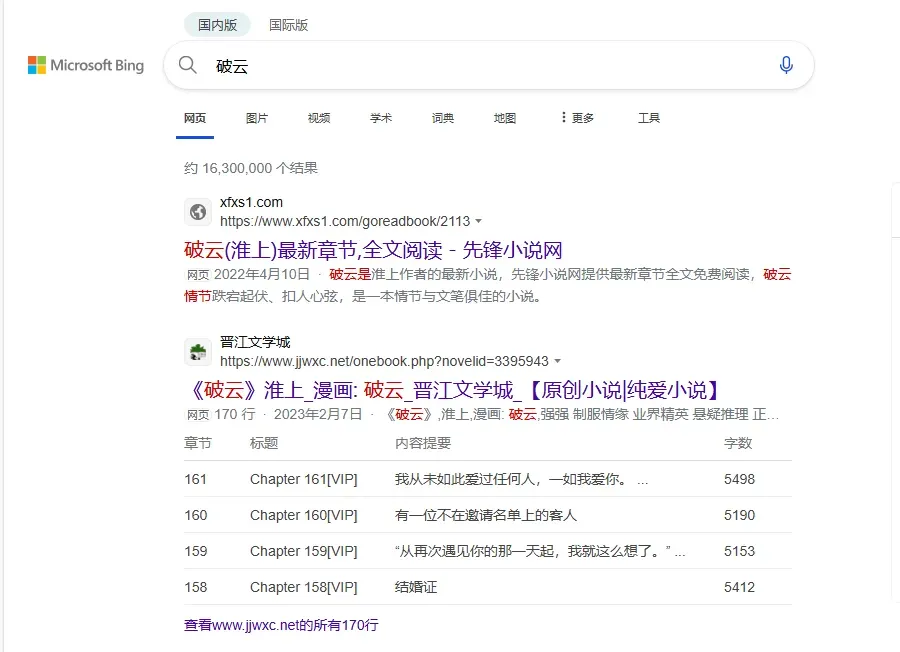900x652 pixels.
Task: Open the 学术 tab
Action: tap(381, 118)
